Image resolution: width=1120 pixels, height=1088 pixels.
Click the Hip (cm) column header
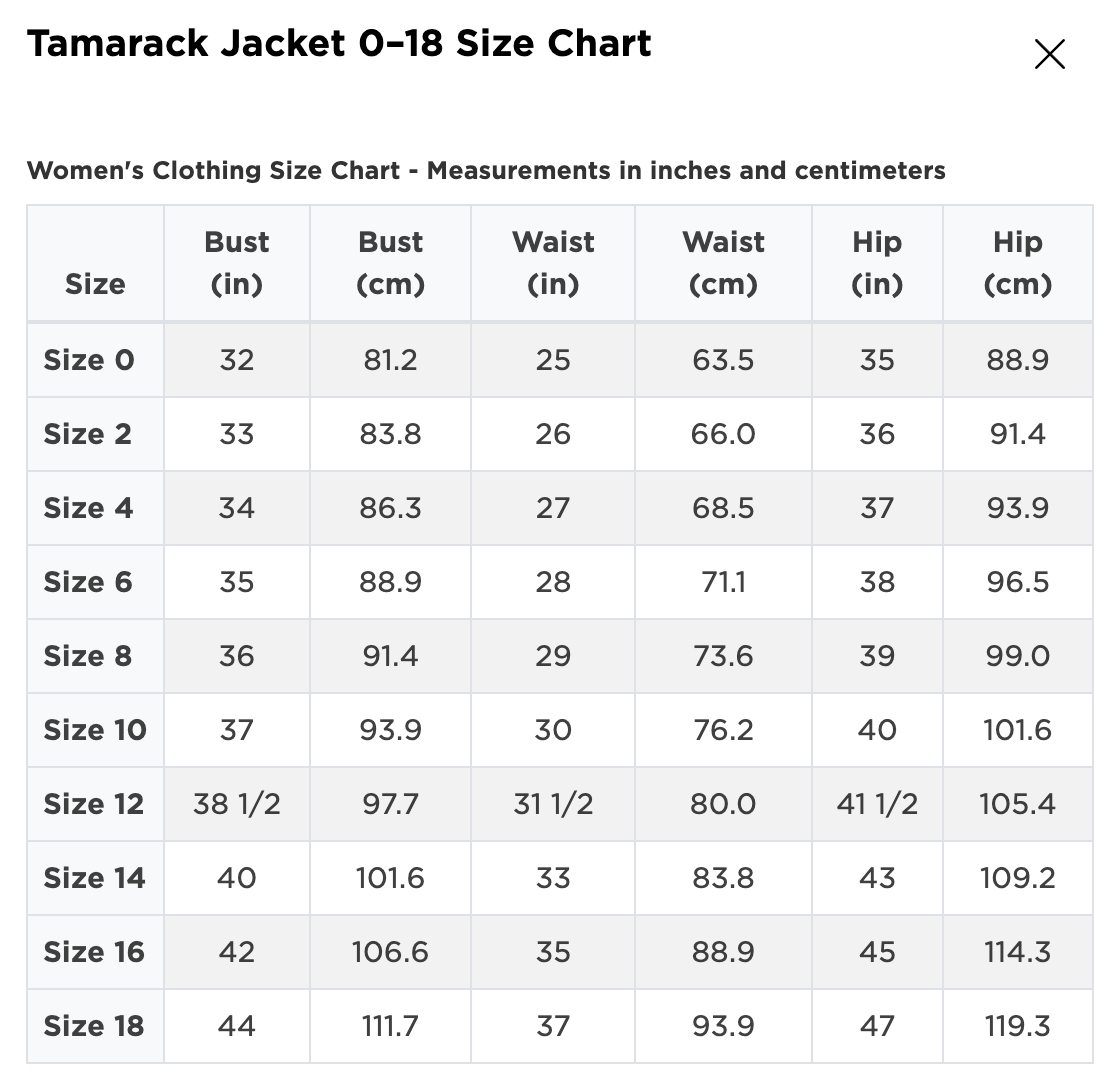[1017, 264]
